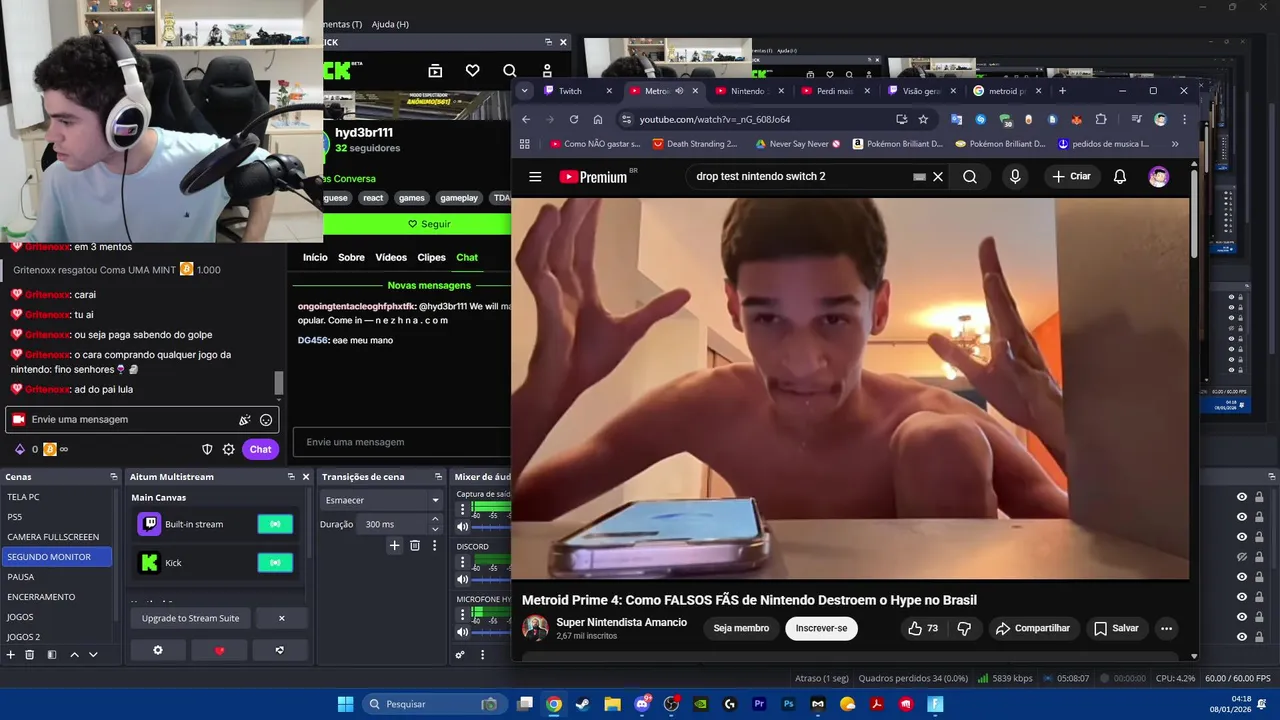Image resolution: width=1280 pixels, height=720 pixels.
Task: Open the Kick Vídeos tab
Action: click(x=391, y=258)
